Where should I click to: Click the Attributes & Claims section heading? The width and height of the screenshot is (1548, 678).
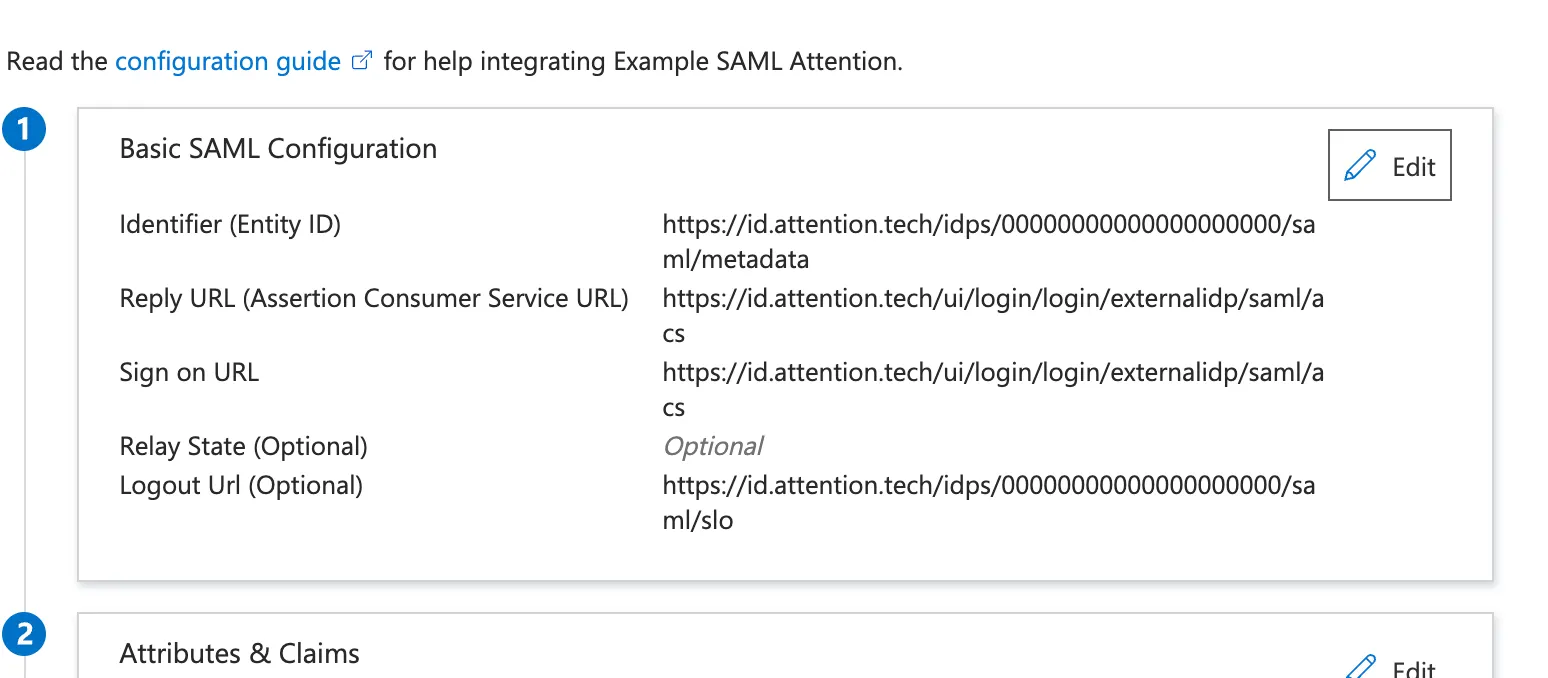click(239, 653)
